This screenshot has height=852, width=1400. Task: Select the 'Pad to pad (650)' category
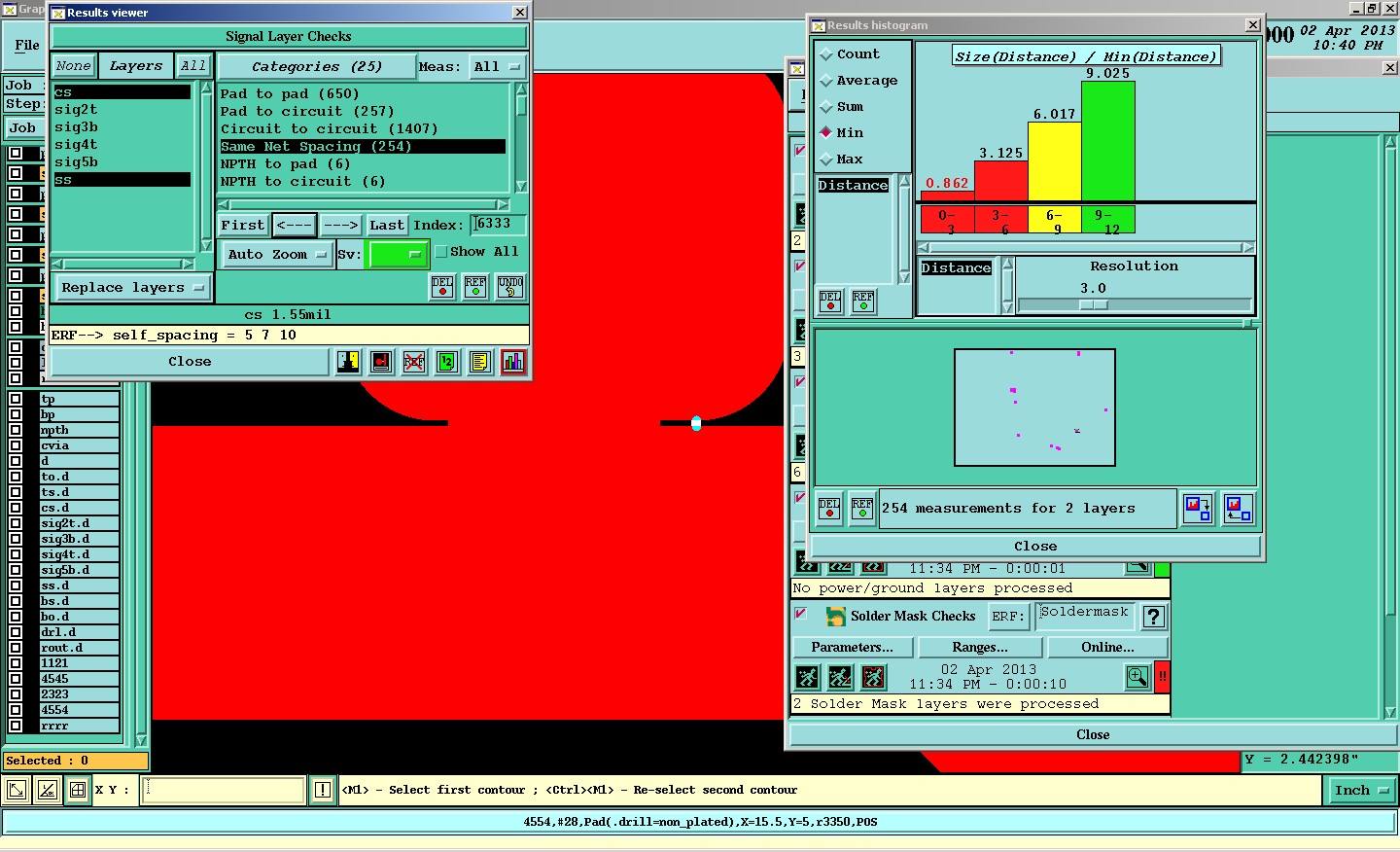click(290, 94)
